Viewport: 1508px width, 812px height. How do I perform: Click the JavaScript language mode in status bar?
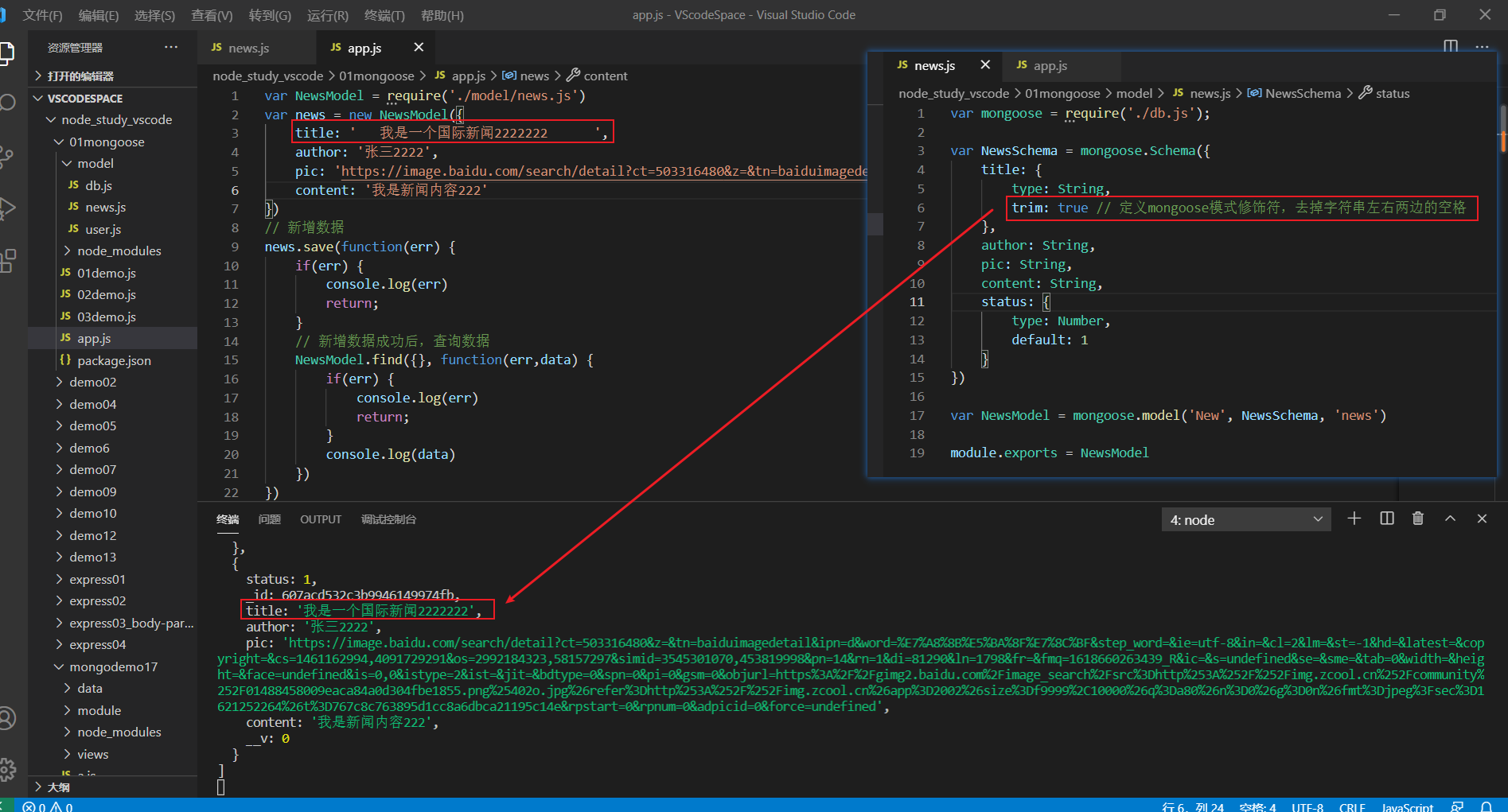point(1407,807)
